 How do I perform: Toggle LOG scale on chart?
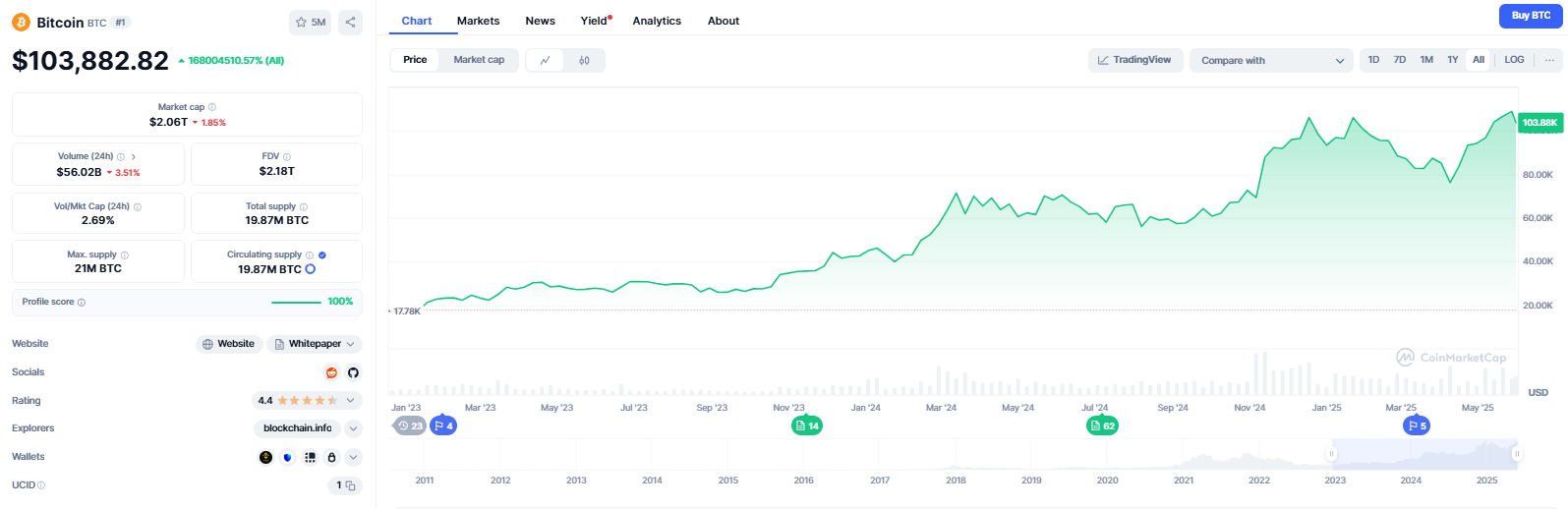pos(1514,60)
